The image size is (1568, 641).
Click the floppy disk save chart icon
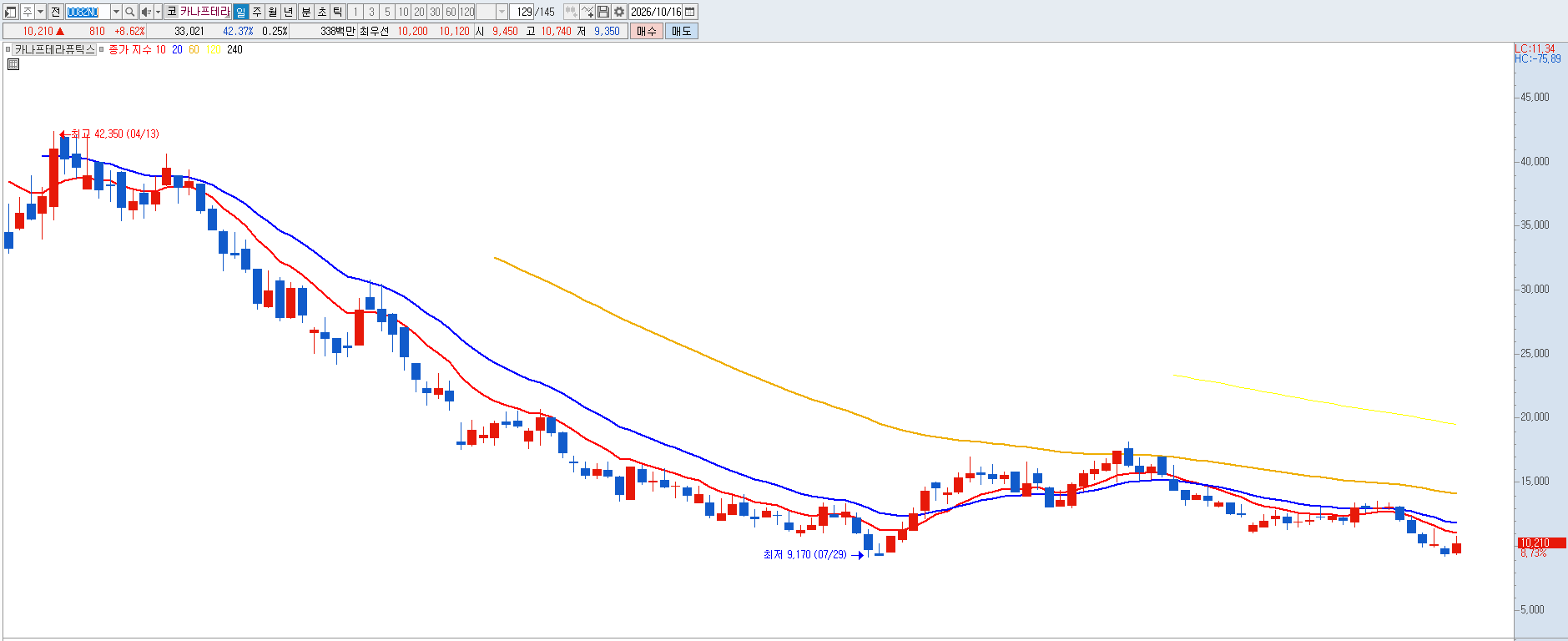coord(603,12)
